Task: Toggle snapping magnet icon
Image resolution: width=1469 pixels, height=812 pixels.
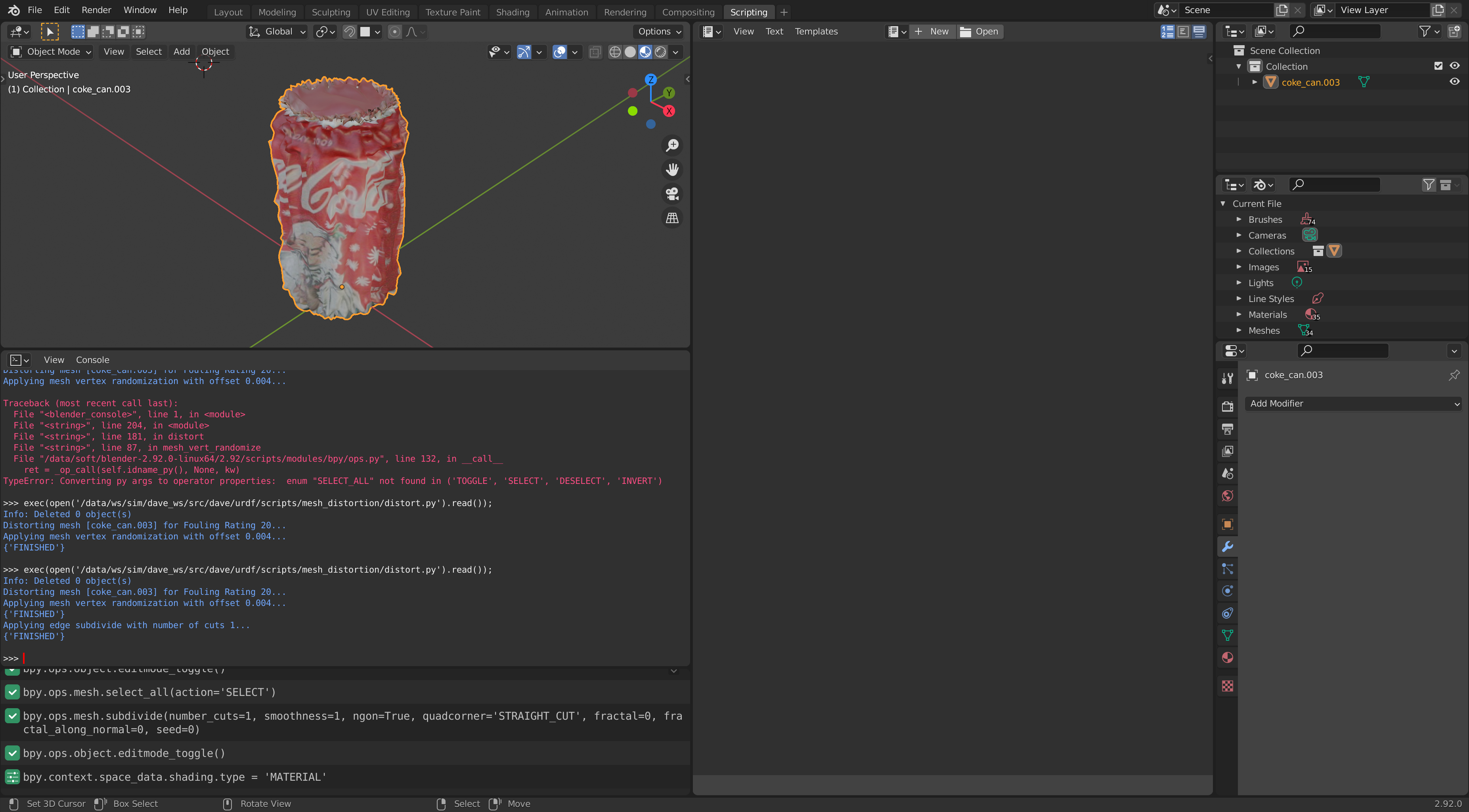Action: (349, 32)
